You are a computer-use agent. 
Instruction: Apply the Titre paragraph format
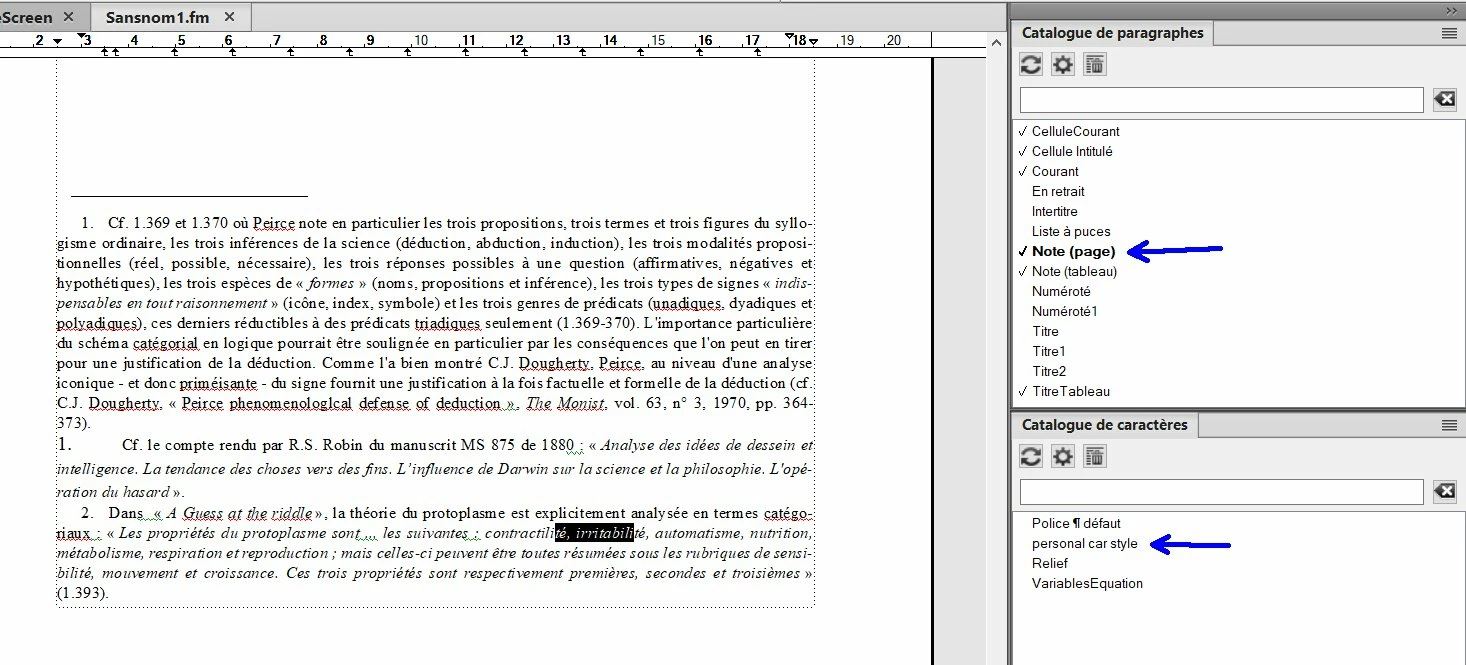point(1045,331)
